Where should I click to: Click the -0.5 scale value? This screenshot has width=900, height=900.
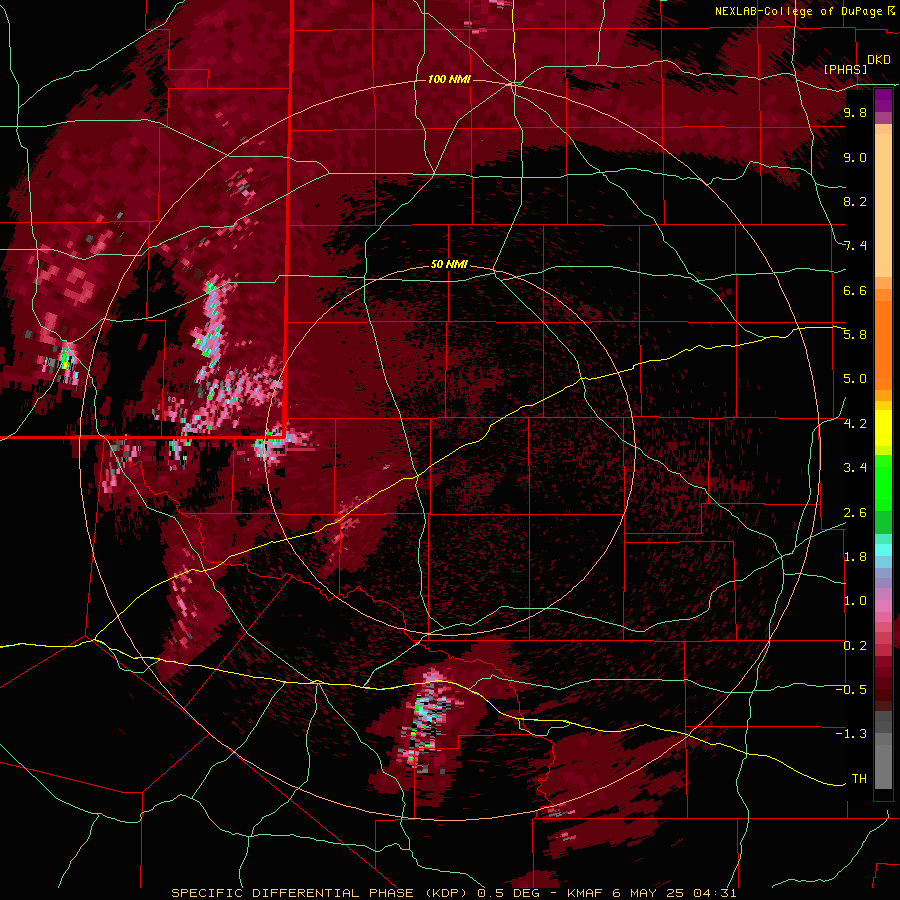tap(851, 690)
